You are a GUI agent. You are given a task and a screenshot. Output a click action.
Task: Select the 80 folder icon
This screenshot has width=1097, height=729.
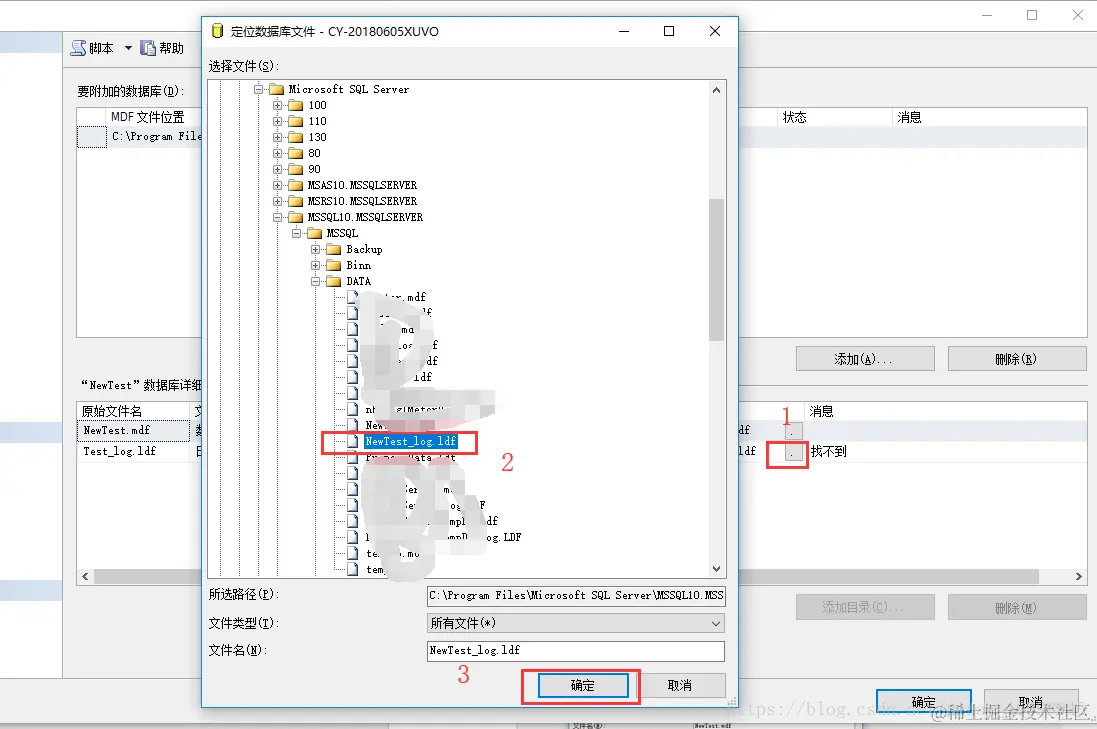(296, 154)
